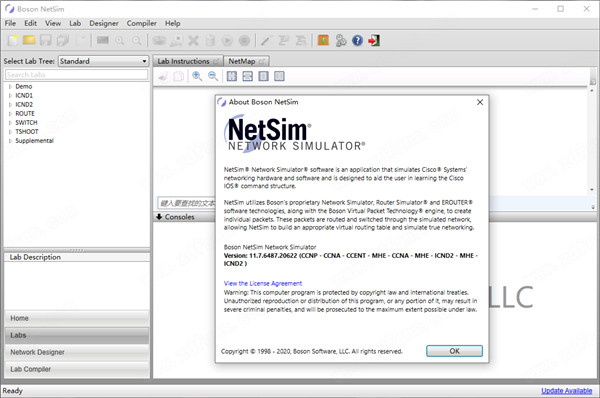Open the Lab menu
This screenshot has width=600, height=398.
(75, 23)
